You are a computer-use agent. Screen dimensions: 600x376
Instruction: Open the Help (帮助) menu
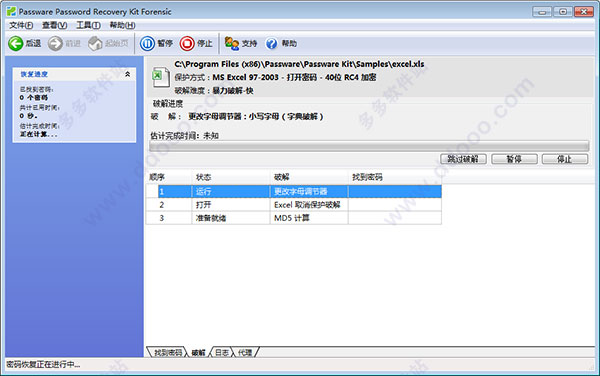tap(122, 25)
